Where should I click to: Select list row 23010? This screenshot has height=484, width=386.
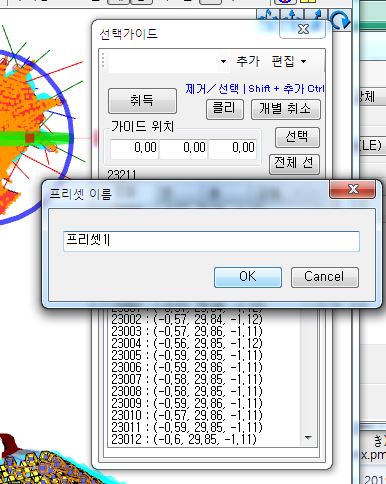pyautogui.click(x=187, y=415)
